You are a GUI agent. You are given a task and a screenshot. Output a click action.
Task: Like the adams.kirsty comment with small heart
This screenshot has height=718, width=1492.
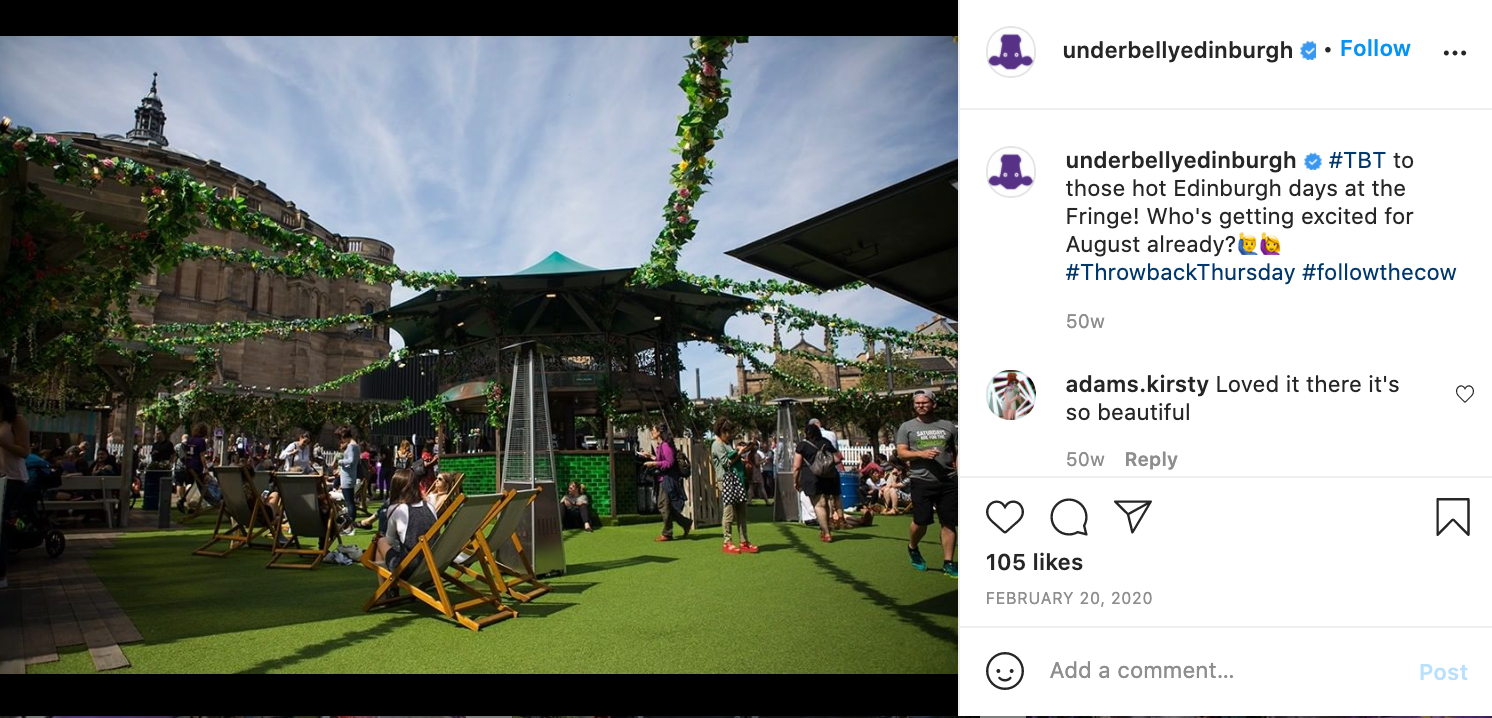[x=1465, y=394]
